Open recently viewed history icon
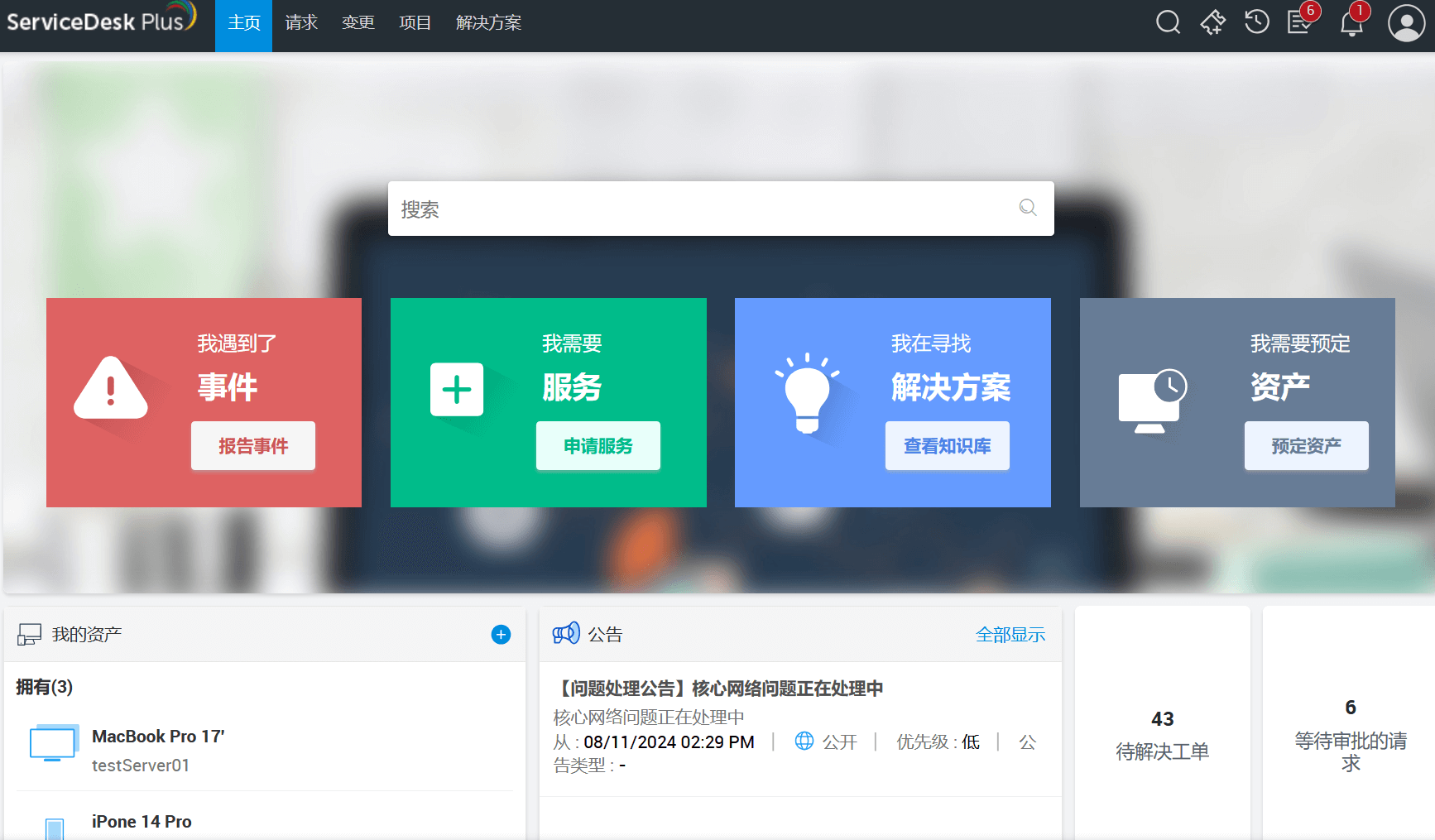Viewport: 1435px width, 840px height. (x=1255, y=22)
